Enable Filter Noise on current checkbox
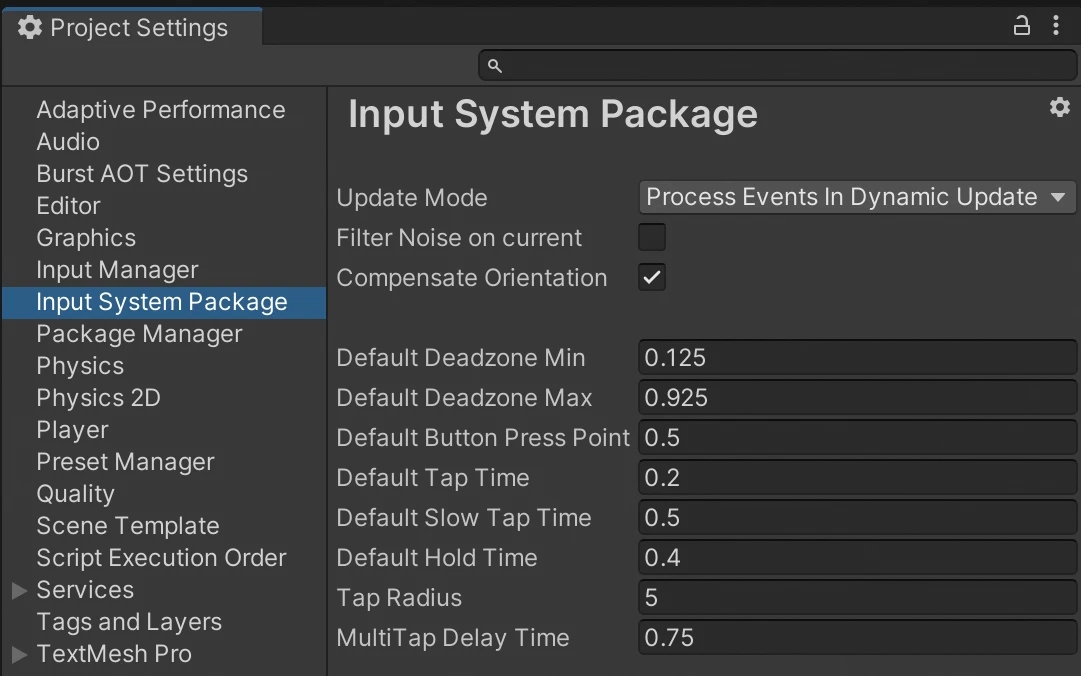Image resolution: width=1081 pixels, height=676 pixels. pyautogui.click(x=652, y=238)
